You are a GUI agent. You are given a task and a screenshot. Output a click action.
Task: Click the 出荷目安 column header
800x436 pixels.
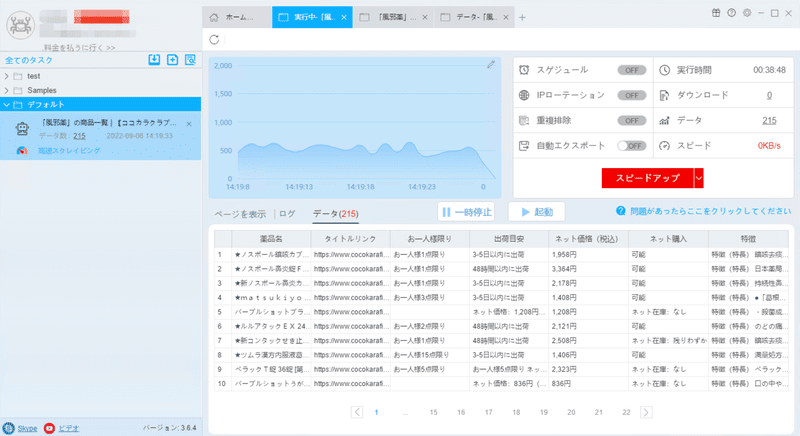509,239
